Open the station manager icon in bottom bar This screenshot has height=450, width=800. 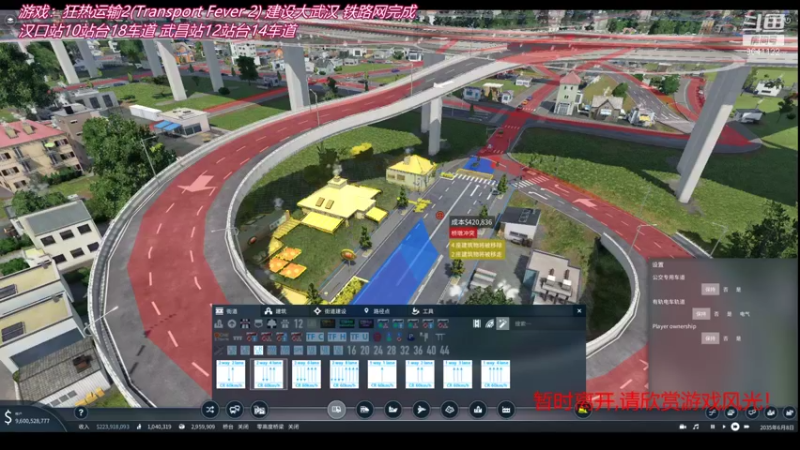click(260, 409)
